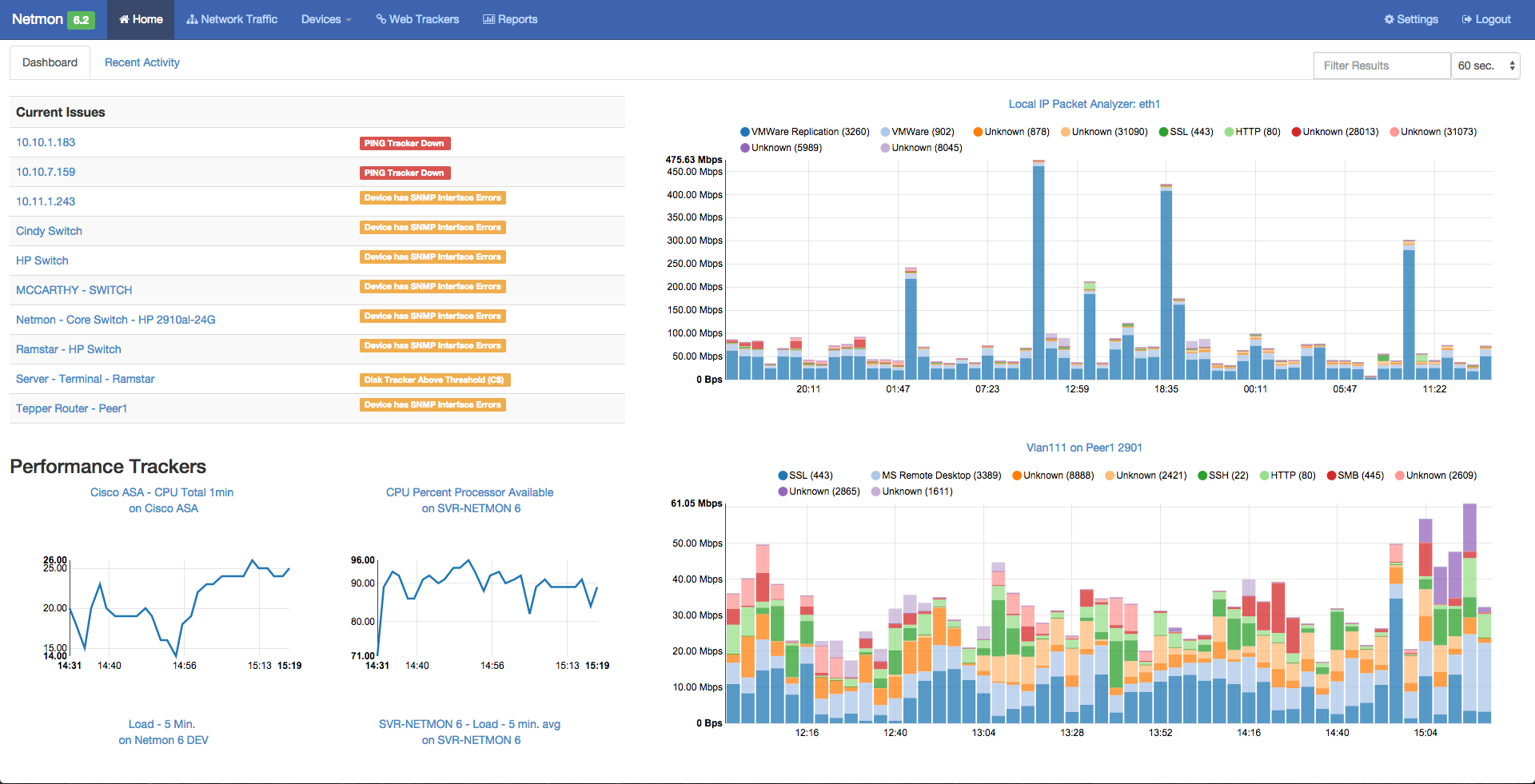Toggle Unknown (5989) legend series

point(781,148)
